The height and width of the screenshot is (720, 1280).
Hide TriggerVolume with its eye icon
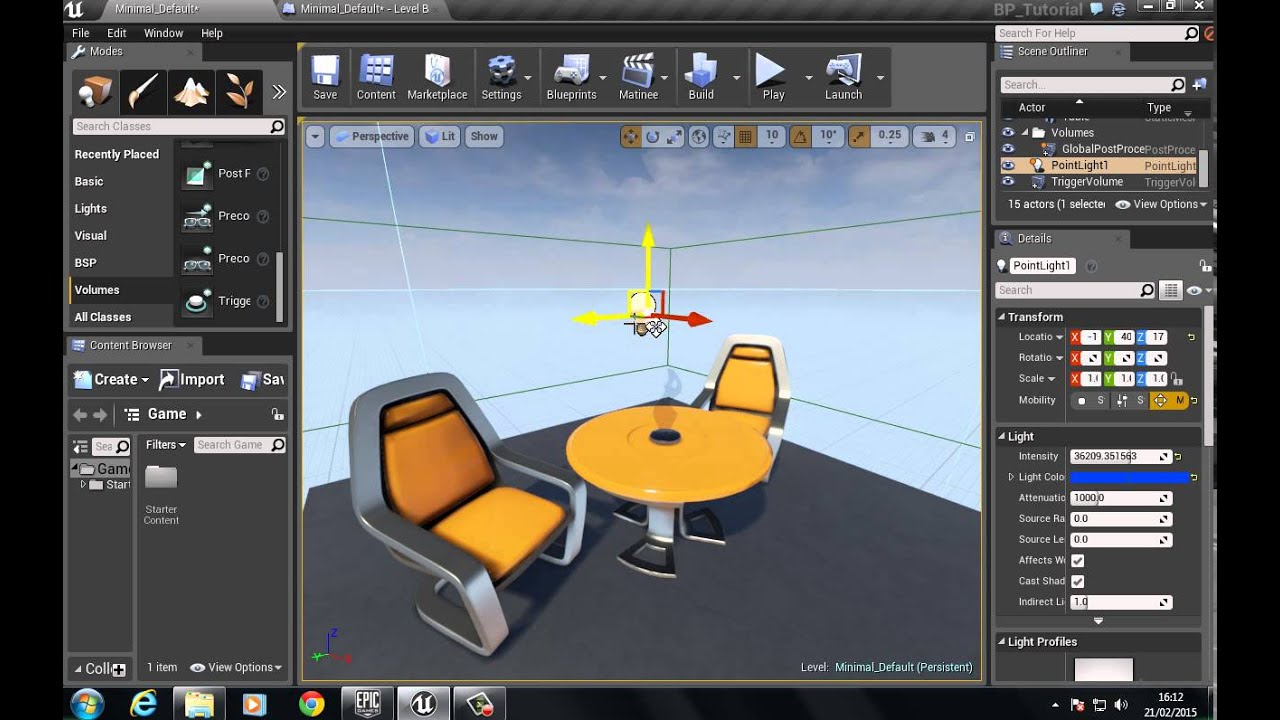(1008, 182)
